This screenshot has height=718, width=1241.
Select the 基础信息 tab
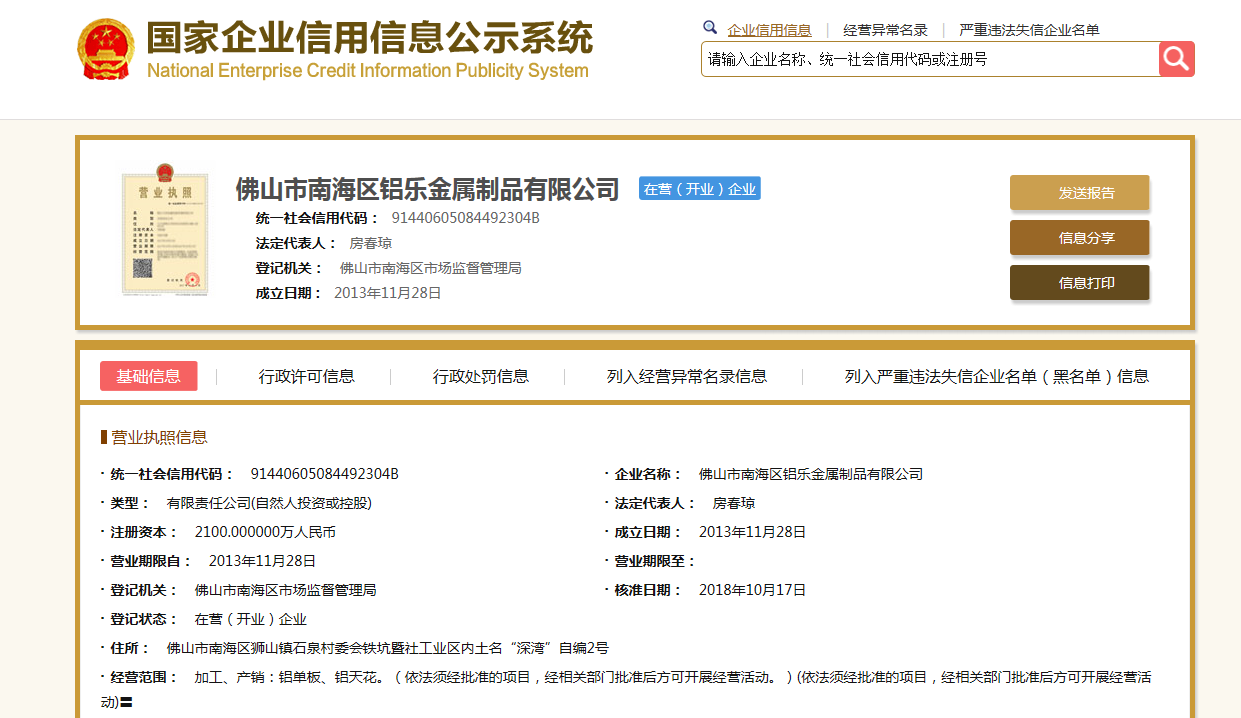(147, 375)
